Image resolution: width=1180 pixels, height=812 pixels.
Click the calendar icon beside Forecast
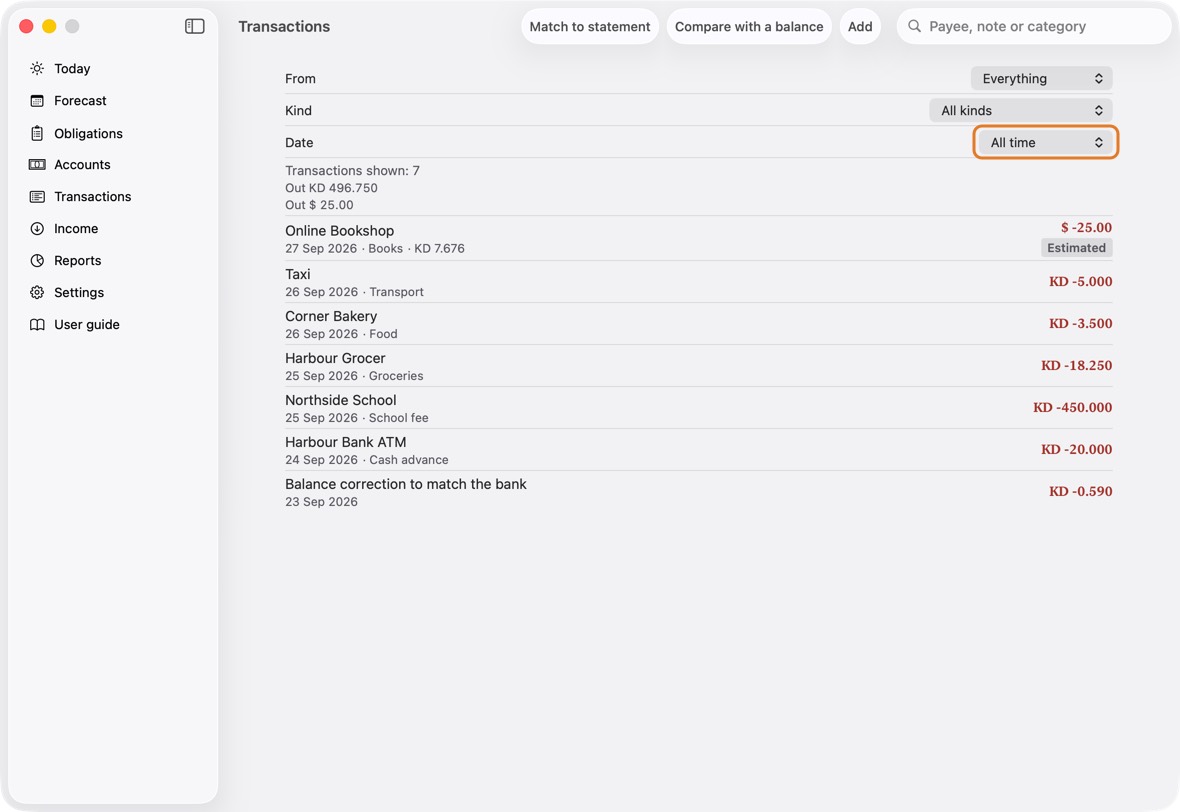pyautogui.click(x=37, y=101)
